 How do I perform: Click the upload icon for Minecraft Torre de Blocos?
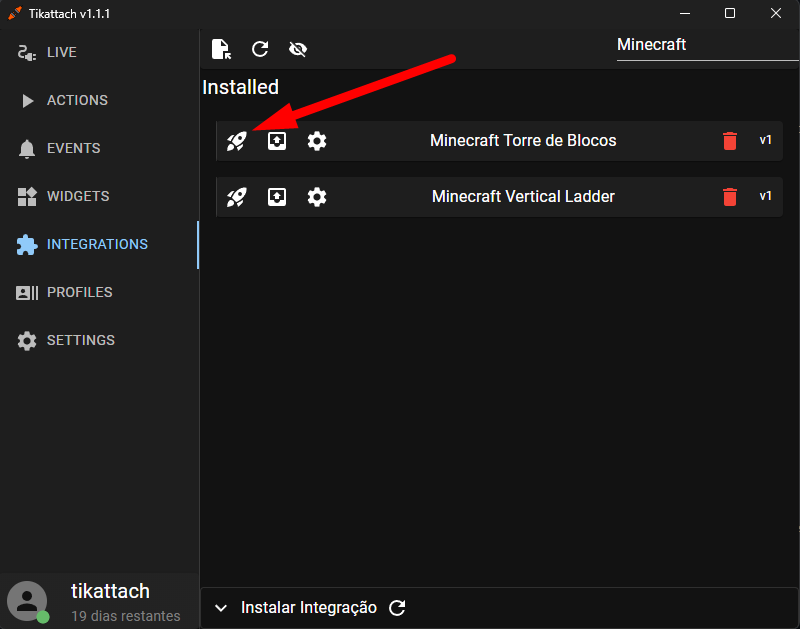click(x=277, y=141)
